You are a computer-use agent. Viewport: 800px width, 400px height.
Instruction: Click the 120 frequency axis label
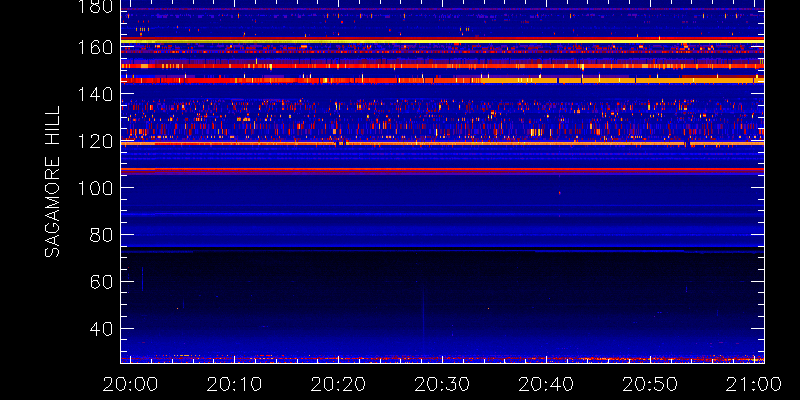95,141
